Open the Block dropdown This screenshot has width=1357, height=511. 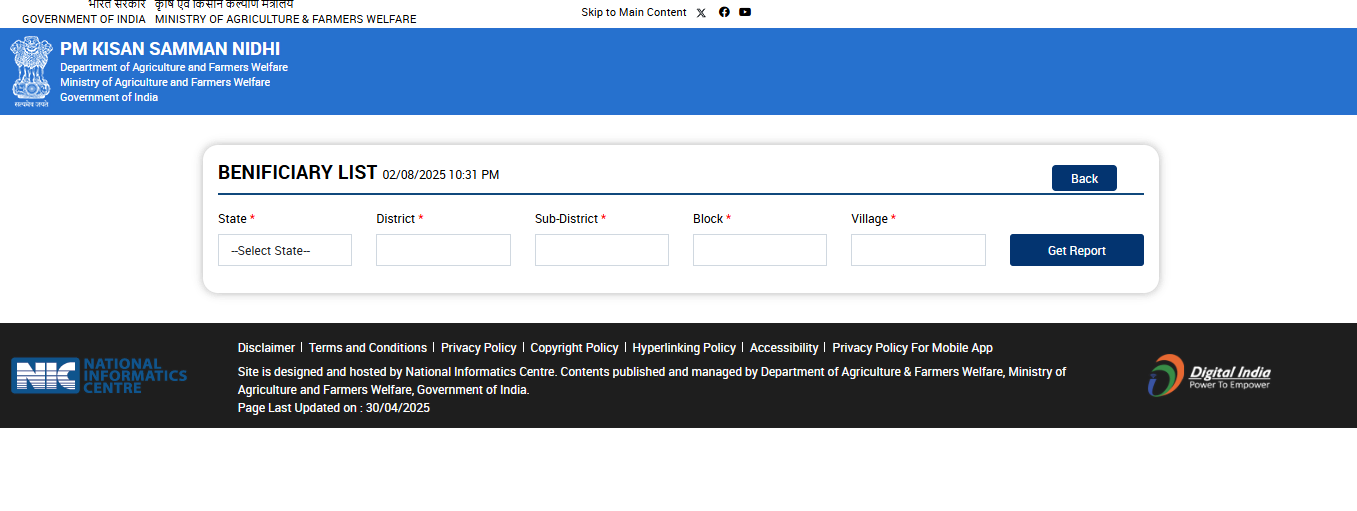(x=760, y=250)
